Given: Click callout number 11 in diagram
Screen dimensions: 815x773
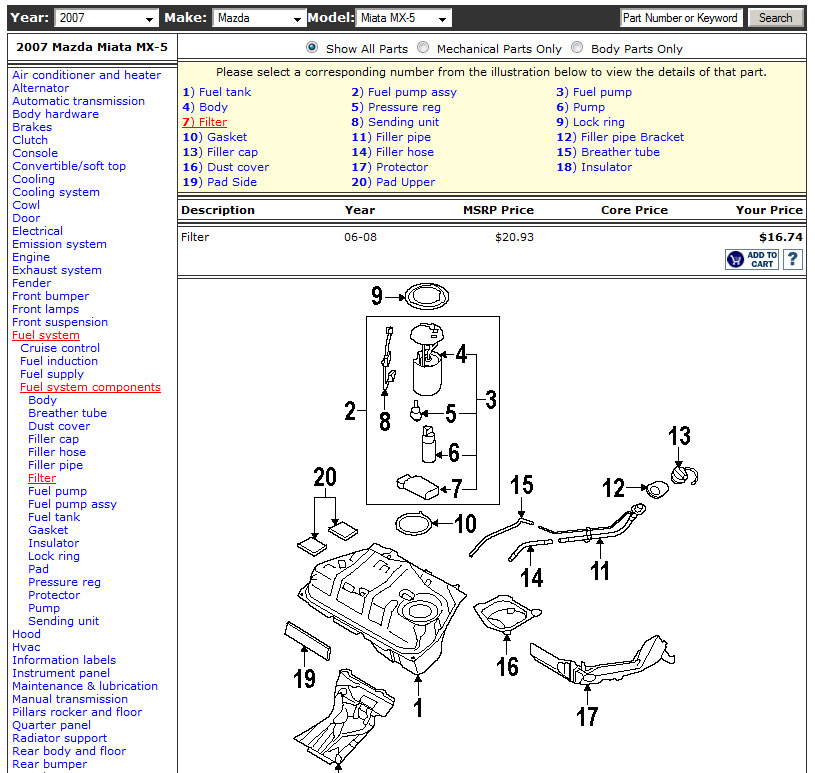Looking at the screenshot, I should click(600, 571).
